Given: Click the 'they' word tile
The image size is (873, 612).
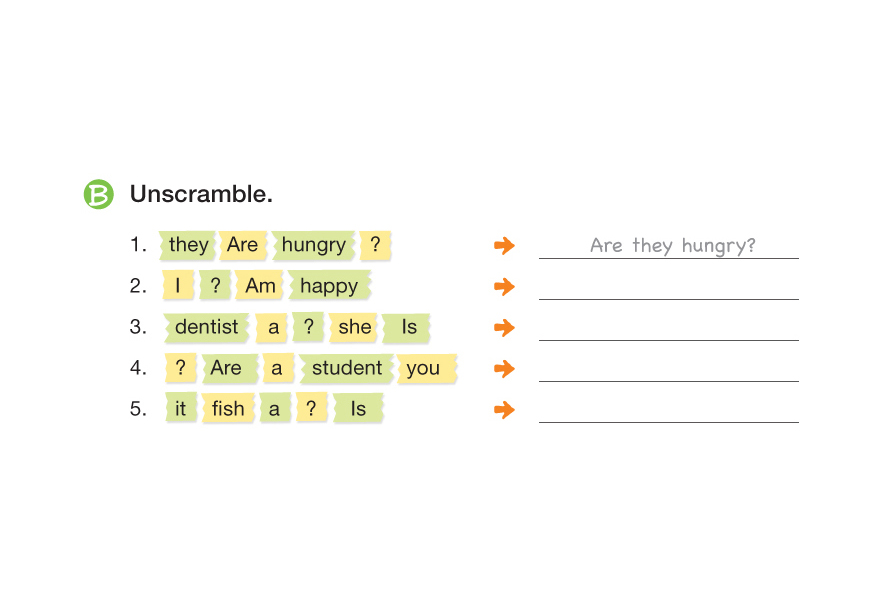Looking at the screenshot, I should click(188, 245).
